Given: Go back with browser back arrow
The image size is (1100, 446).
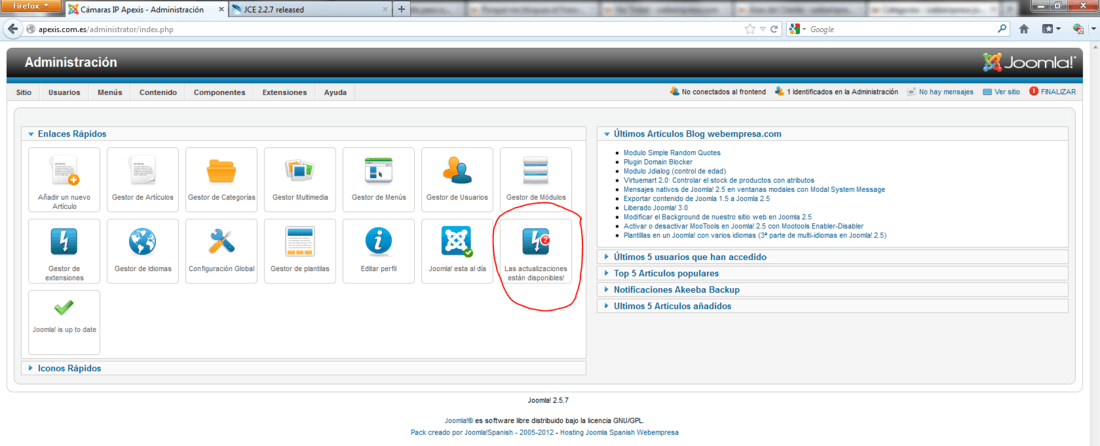Looking at the screenshot, I should (x=13, y=29).
